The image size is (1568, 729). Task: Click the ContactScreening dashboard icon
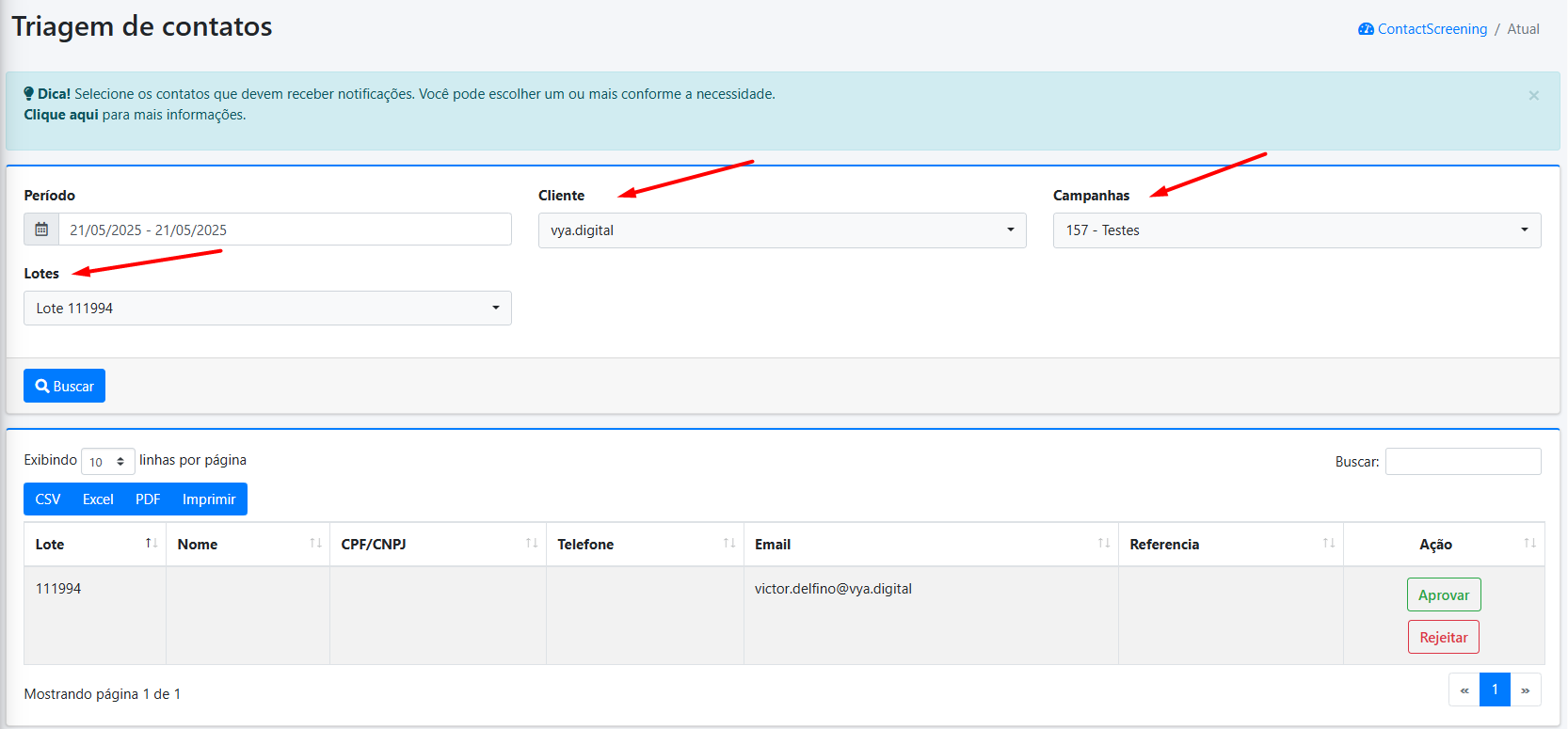(x=1366, y=29)
